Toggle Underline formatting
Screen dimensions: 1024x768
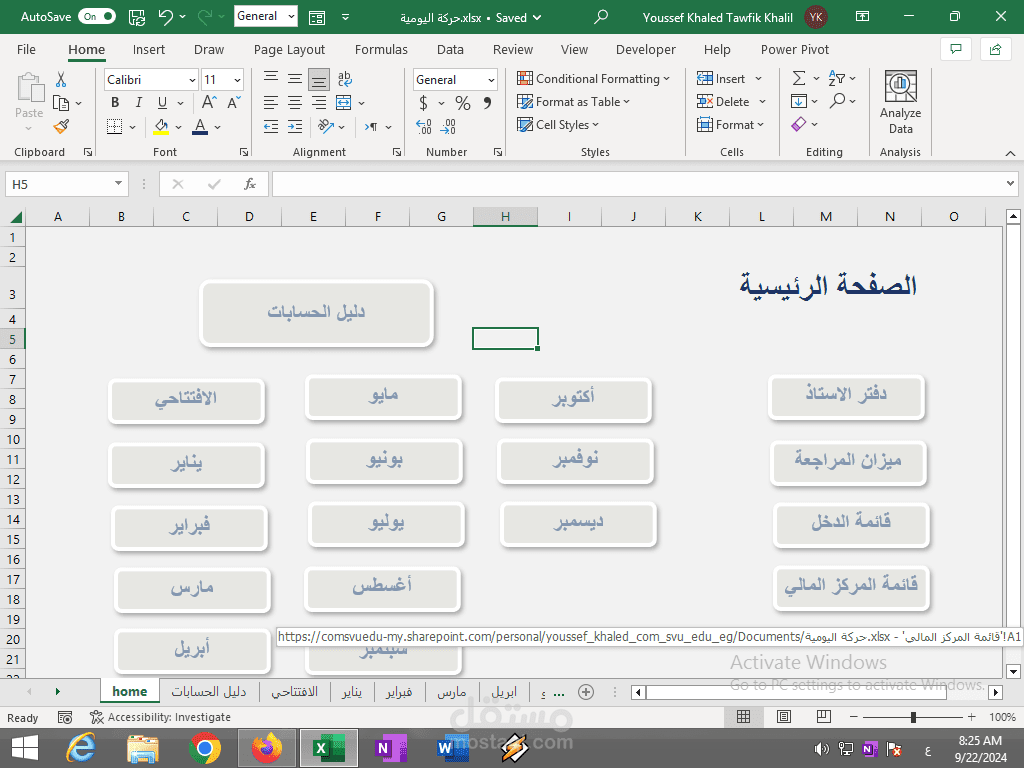[162, 103]
